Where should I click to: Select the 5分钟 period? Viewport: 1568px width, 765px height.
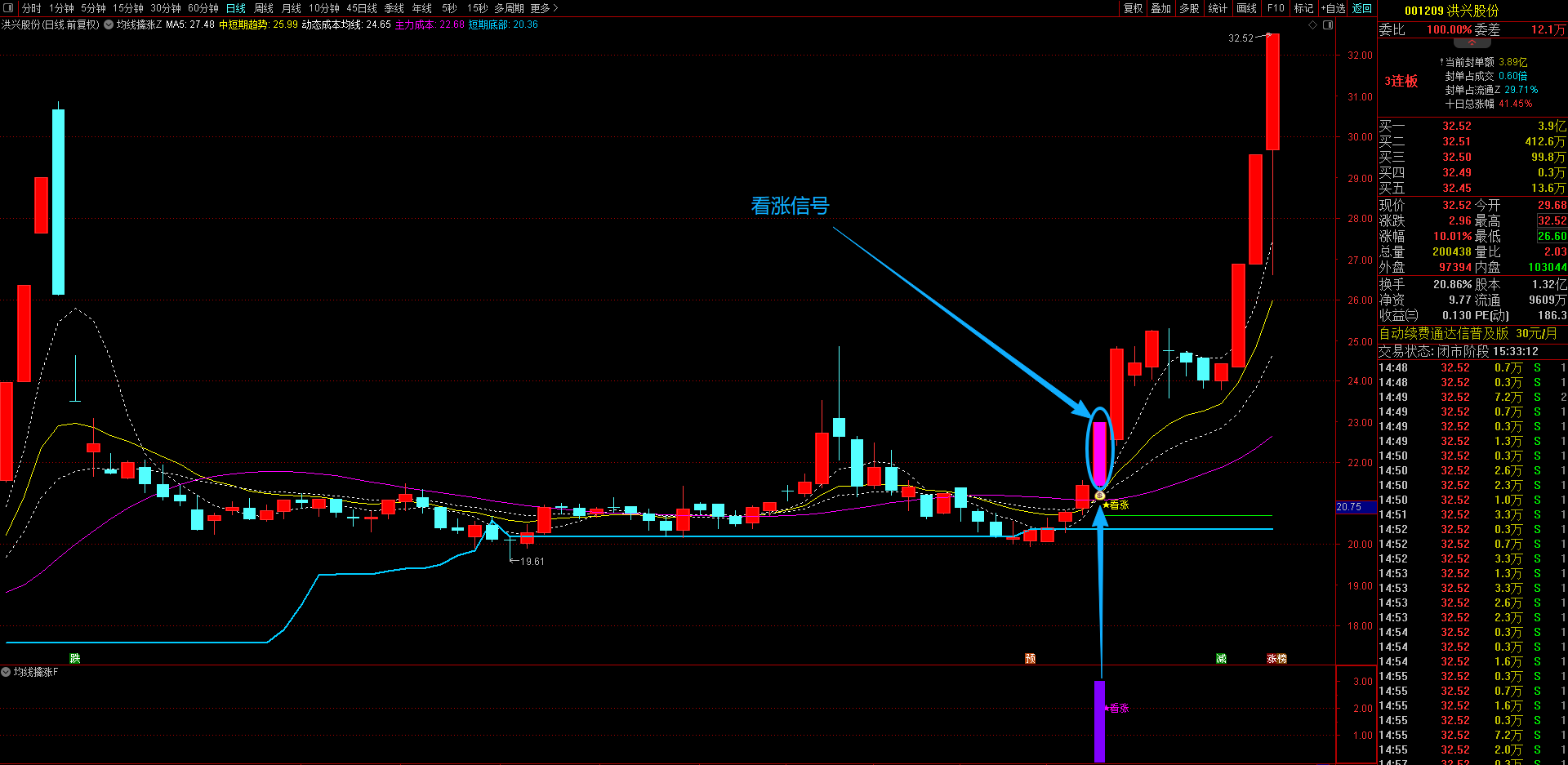pos(93,8)
